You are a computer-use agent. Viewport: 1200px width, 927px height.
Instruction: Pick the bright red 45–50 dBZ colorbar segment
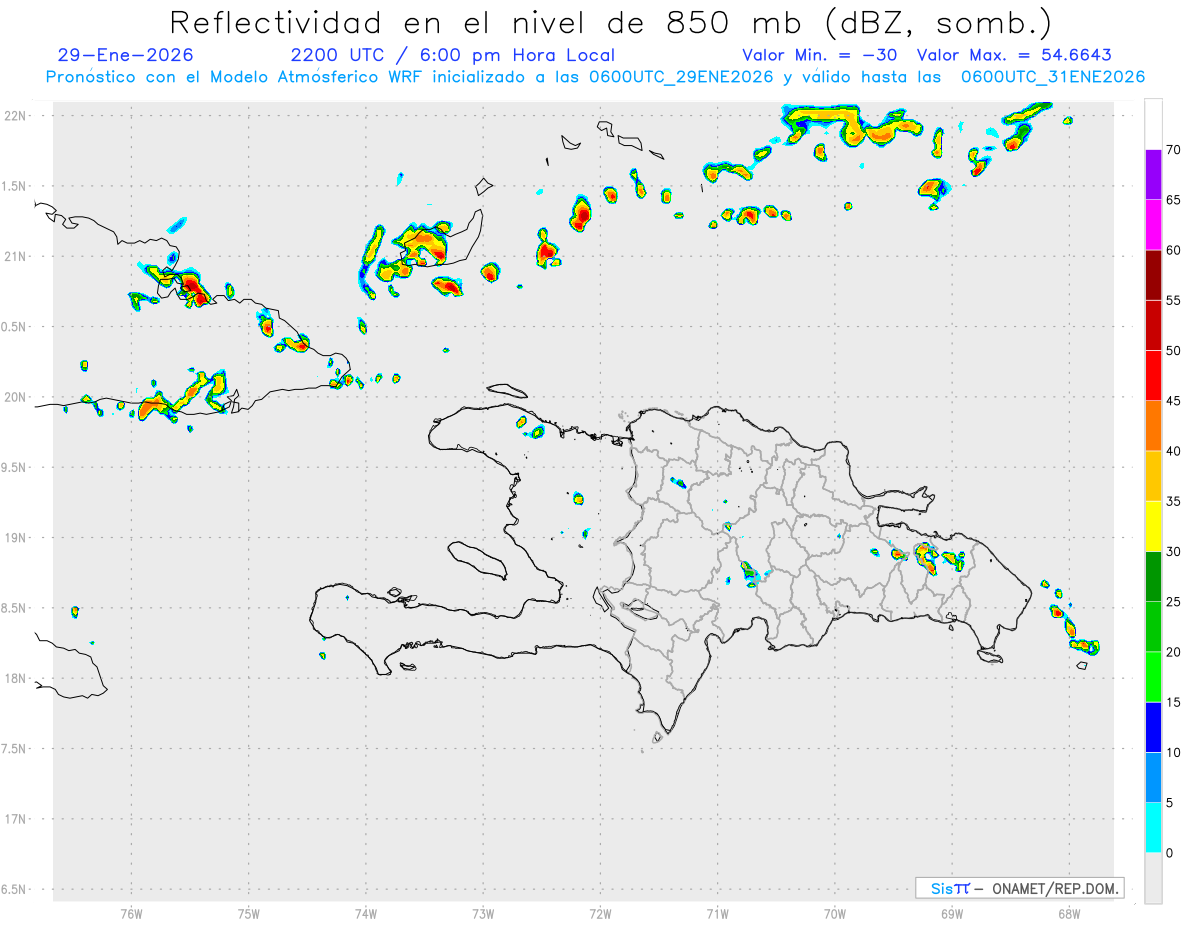1153,376
